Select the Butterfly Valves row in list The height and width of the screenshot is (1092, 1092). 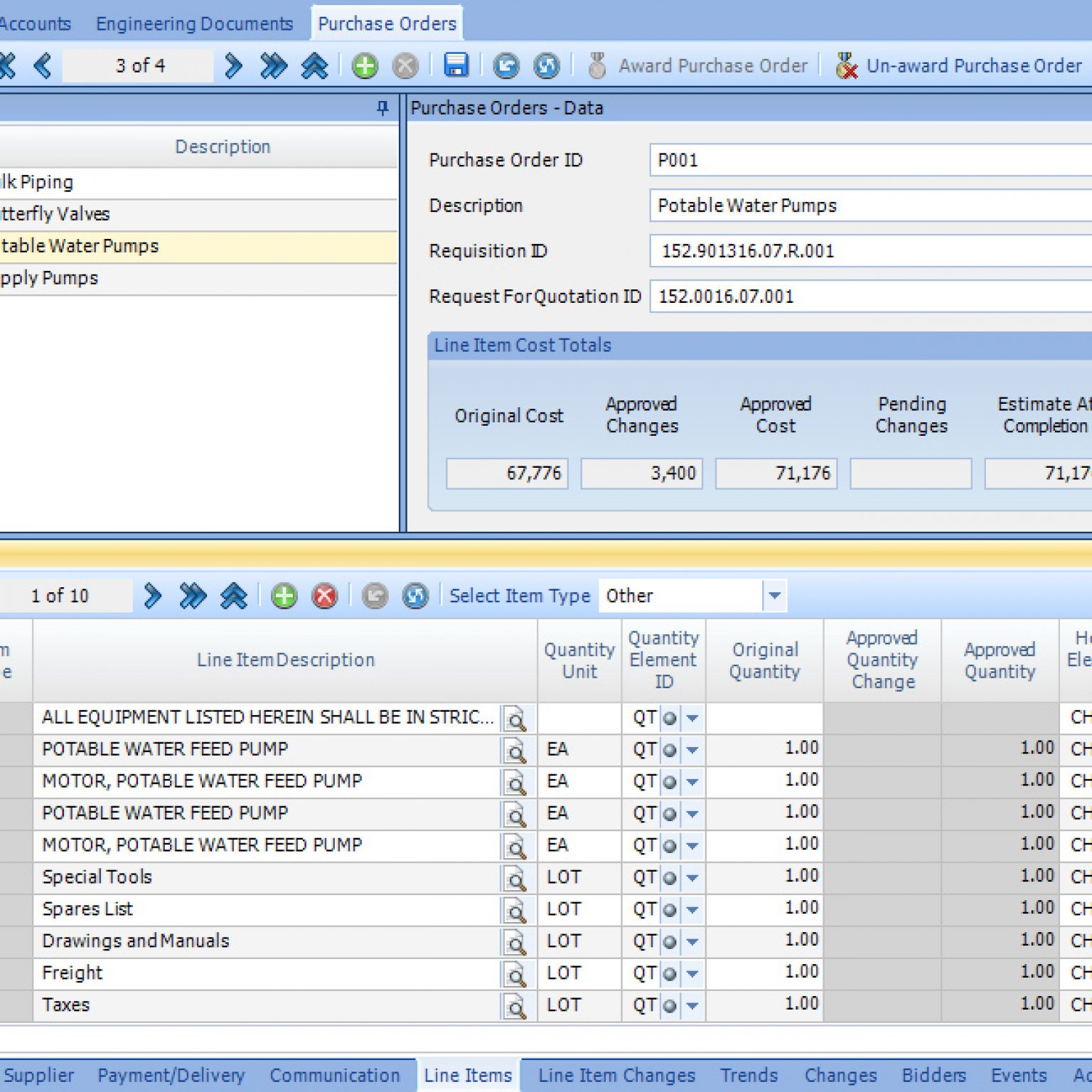tap(198, 214)
